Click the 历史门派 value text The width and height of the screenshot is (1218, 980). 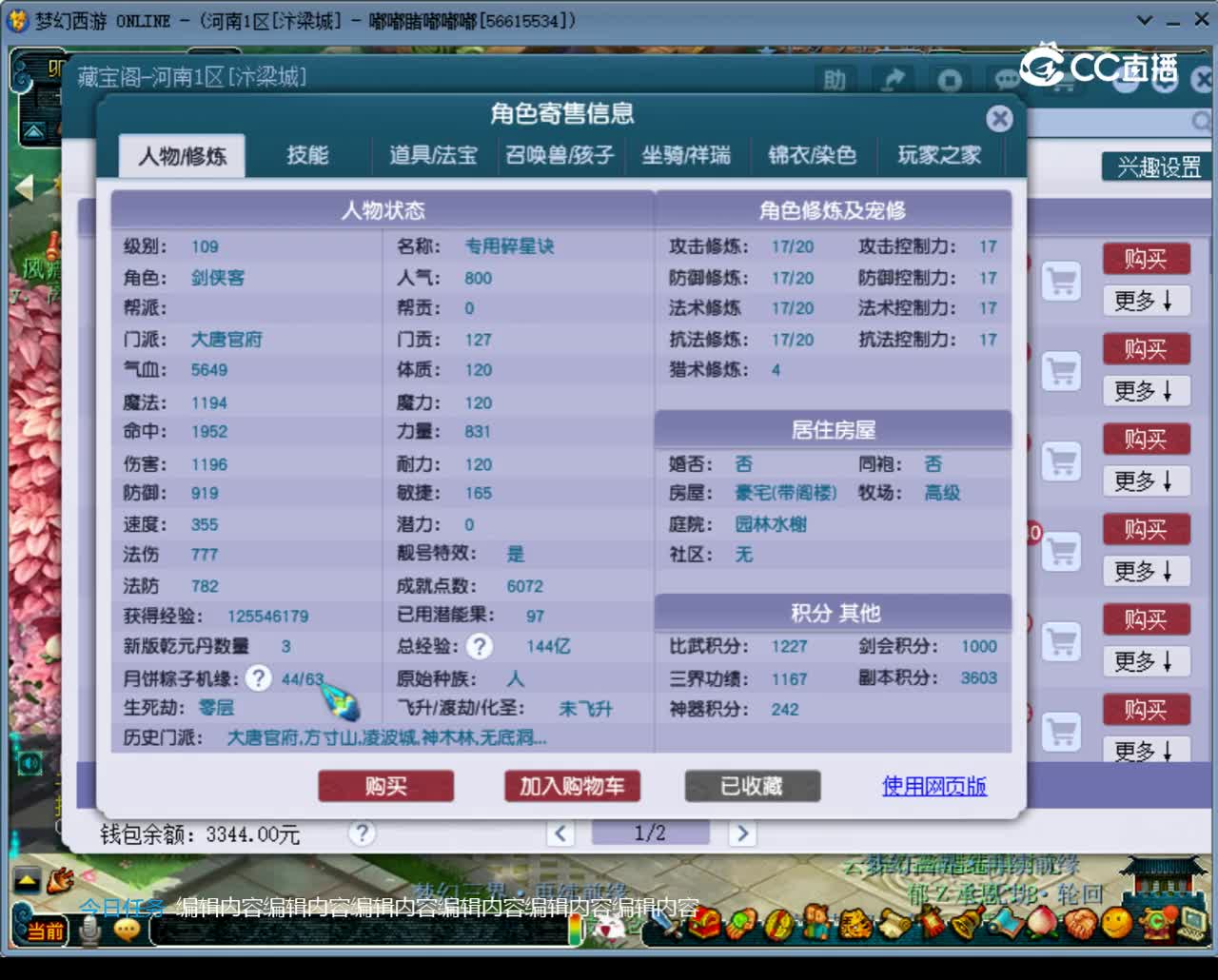(x=386, y=737)
